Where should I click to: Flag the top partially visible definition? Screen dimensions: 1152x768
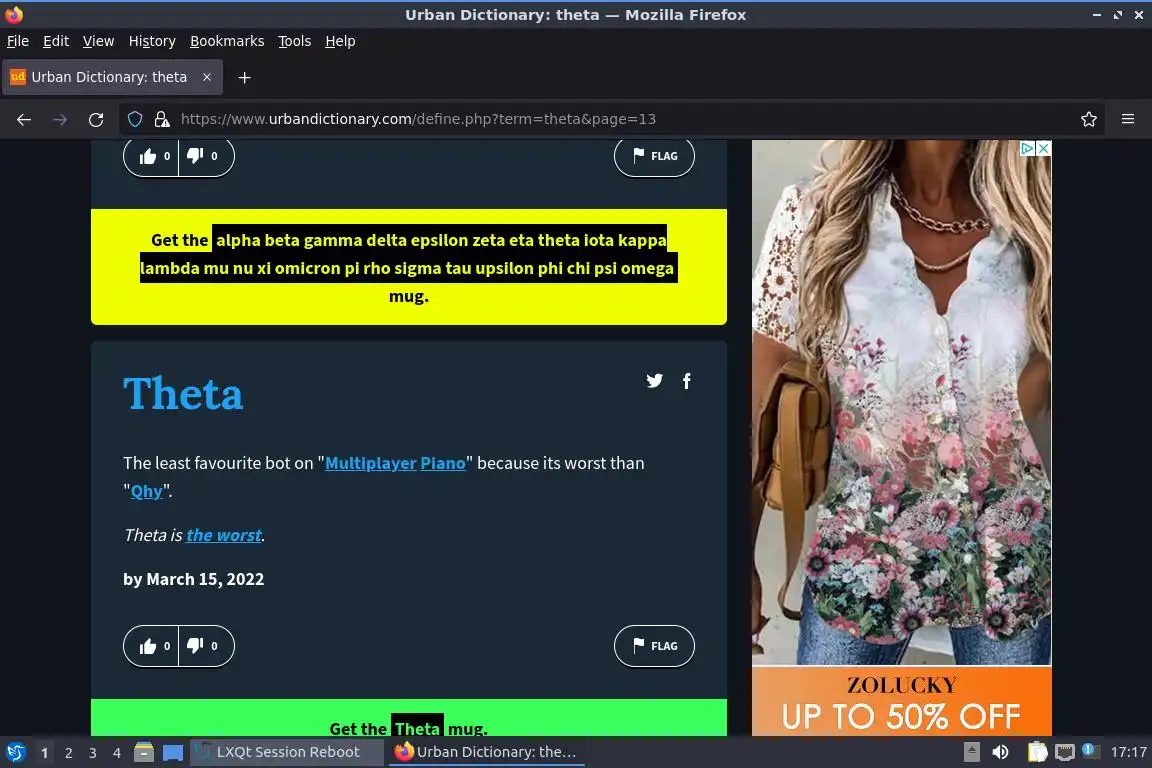coord(654,156)
